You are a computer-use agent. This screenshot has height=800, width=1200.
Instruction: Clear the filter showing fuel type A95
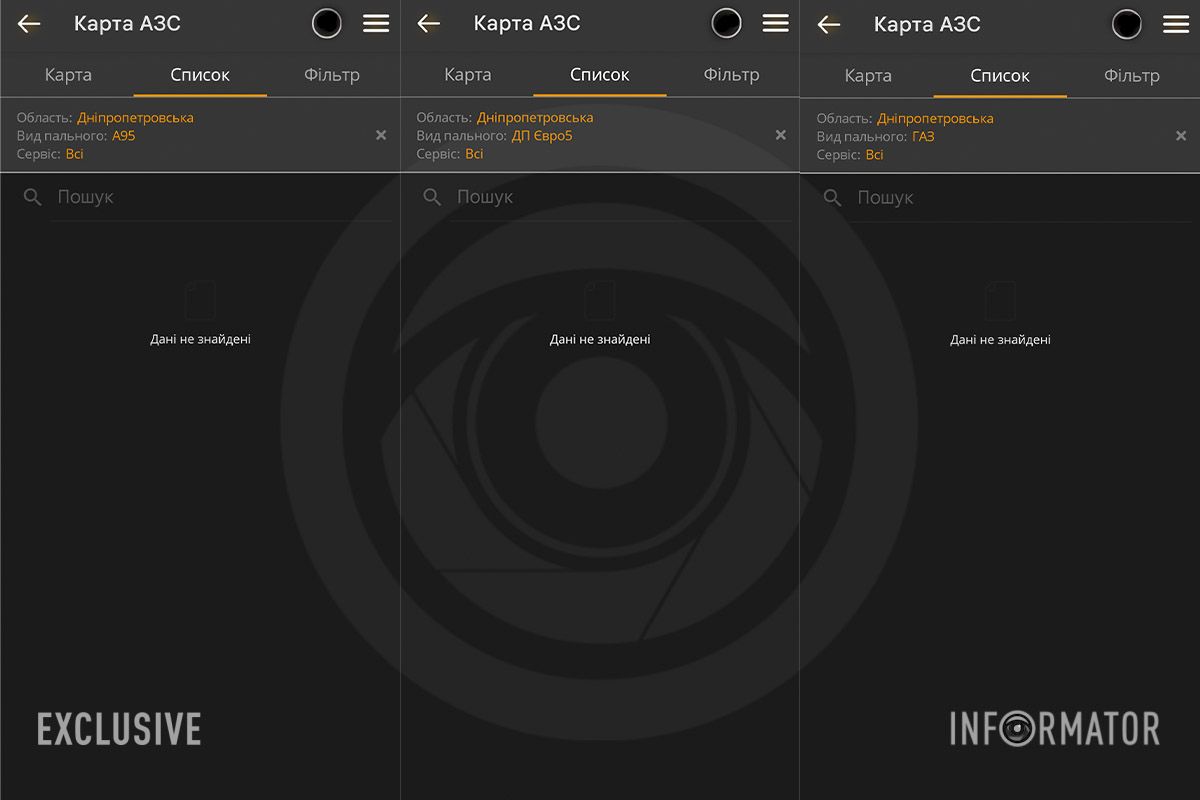pyautogui.click(x=381, y=135)
